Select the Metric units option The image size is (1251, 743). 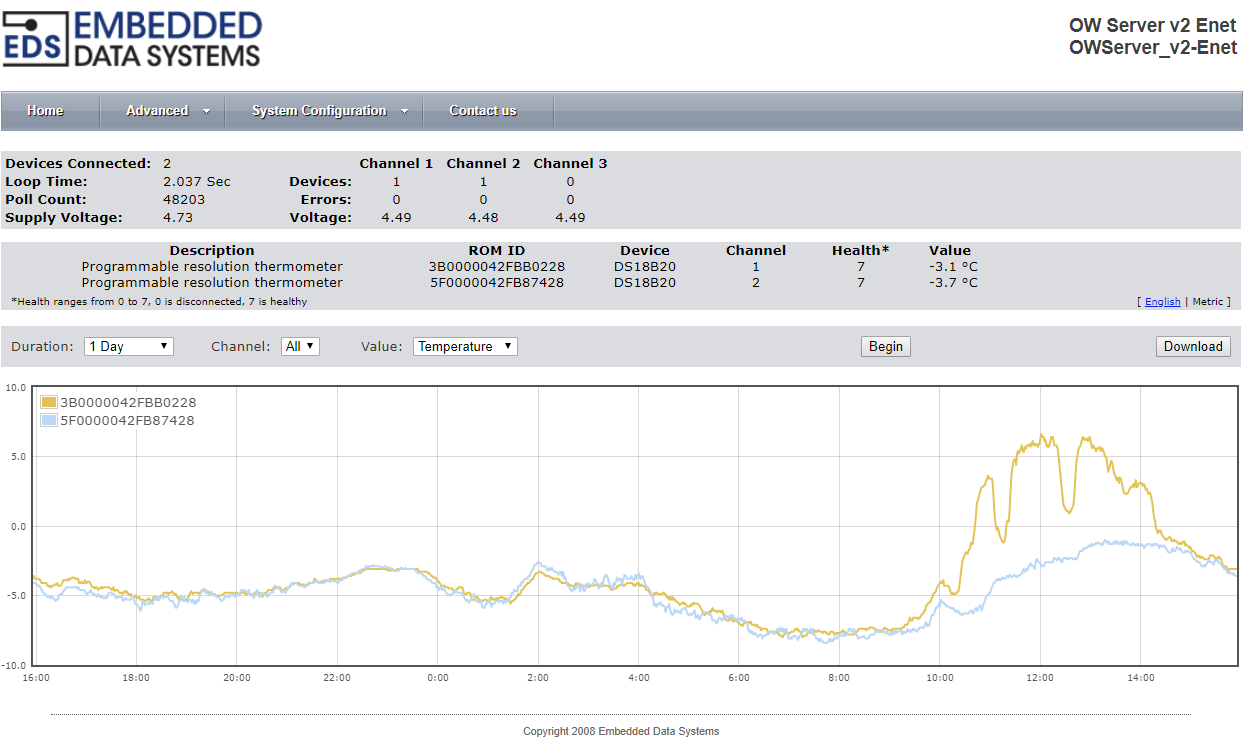(x=1208, y=301)
